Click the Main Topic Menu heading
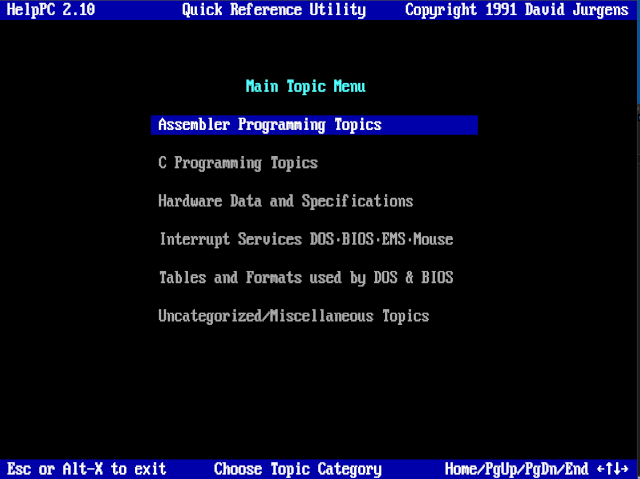This screenshot has width=640, height=479. coord(306,87)
